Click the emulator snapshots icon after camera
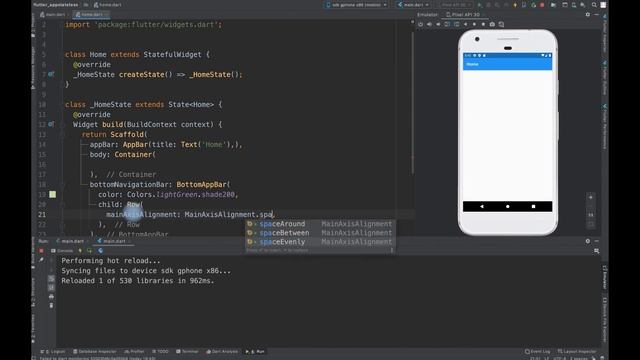The image size is (640, 360). (501, 24)
